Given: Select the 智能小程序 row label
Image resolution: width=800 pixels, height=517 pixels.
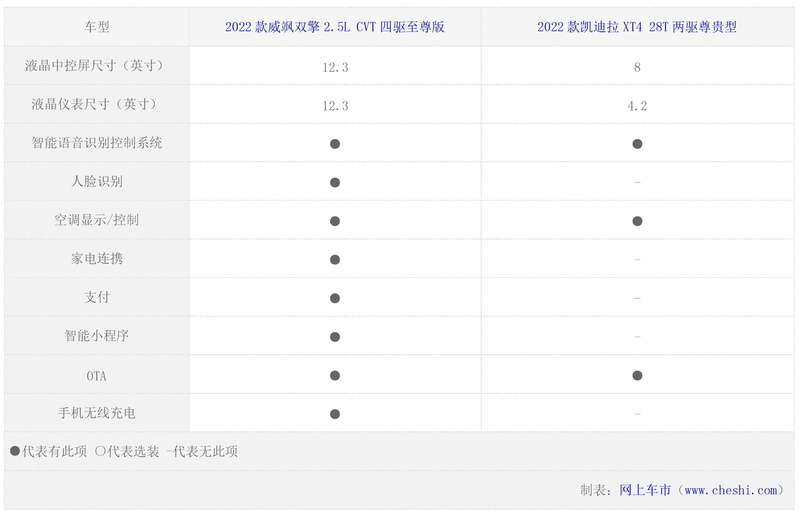Looking at the screenshot, I should [96, 336].
